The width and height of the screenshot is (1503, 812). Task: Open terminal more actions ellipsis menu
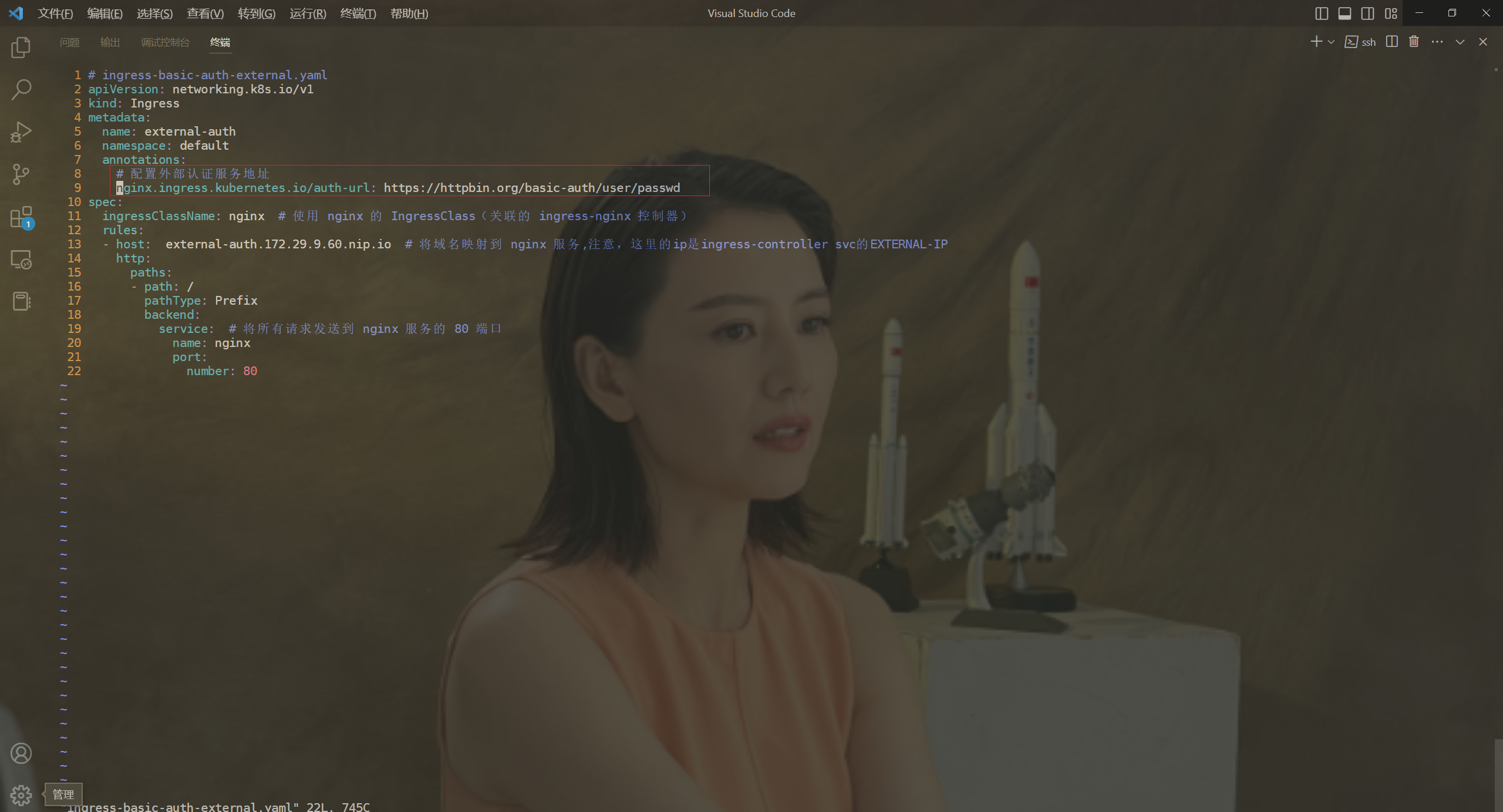point(1437,42)
